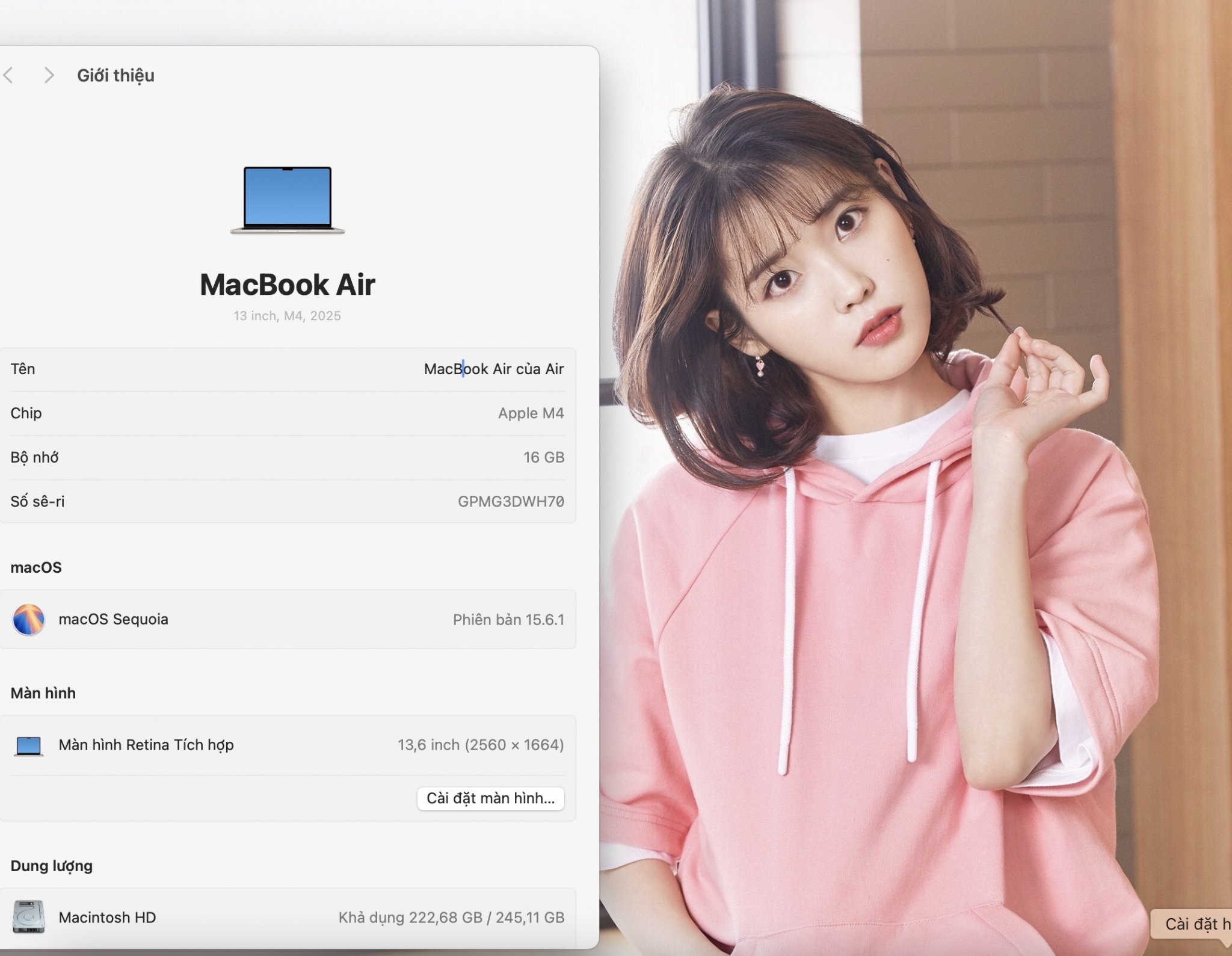The height and width of the screenshot is (956, 1232).
Task: Open the 'Cài đặt màn hình...' display settings
Action: pos(490,798)
